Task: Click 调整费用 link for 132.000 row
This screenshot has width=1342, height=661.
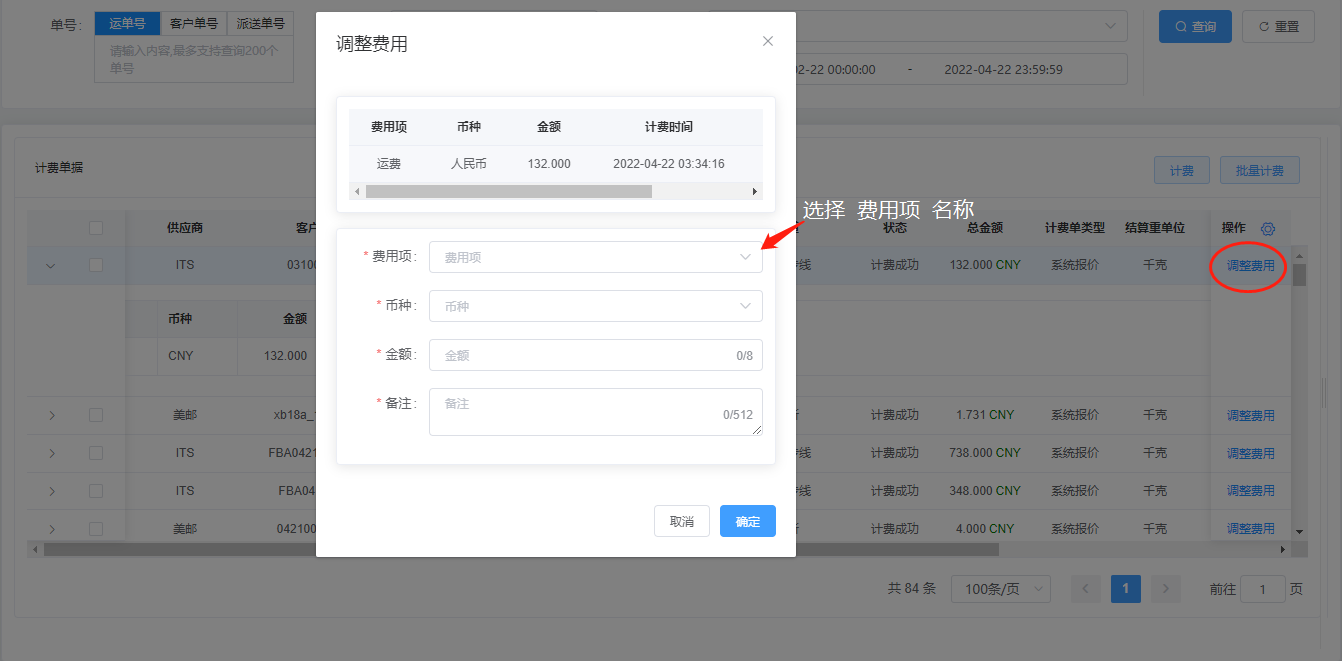Action: [x=1250, y=266]
